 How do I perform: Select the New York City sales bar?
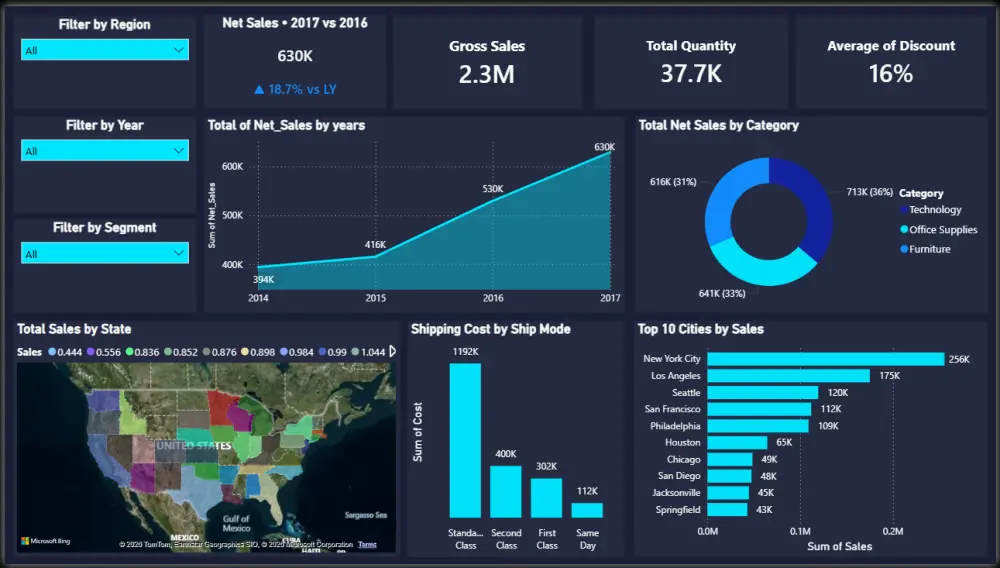pyautogui.click(x=826, y=359)
